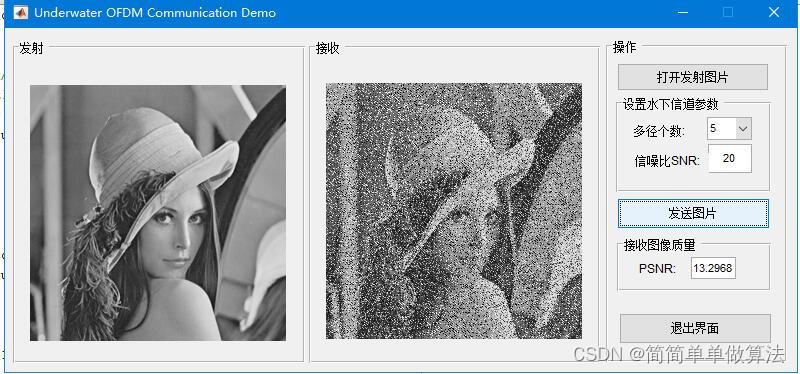Click the noisy received image
Screen dimensions: 800x374
(x=454, y=211)
